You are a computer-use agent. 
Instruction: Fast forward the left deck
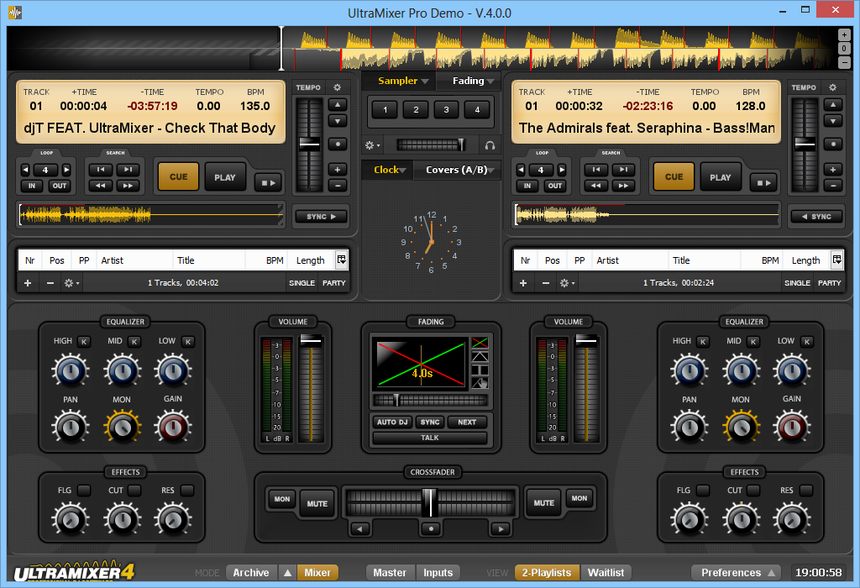(x=128, y=186)
